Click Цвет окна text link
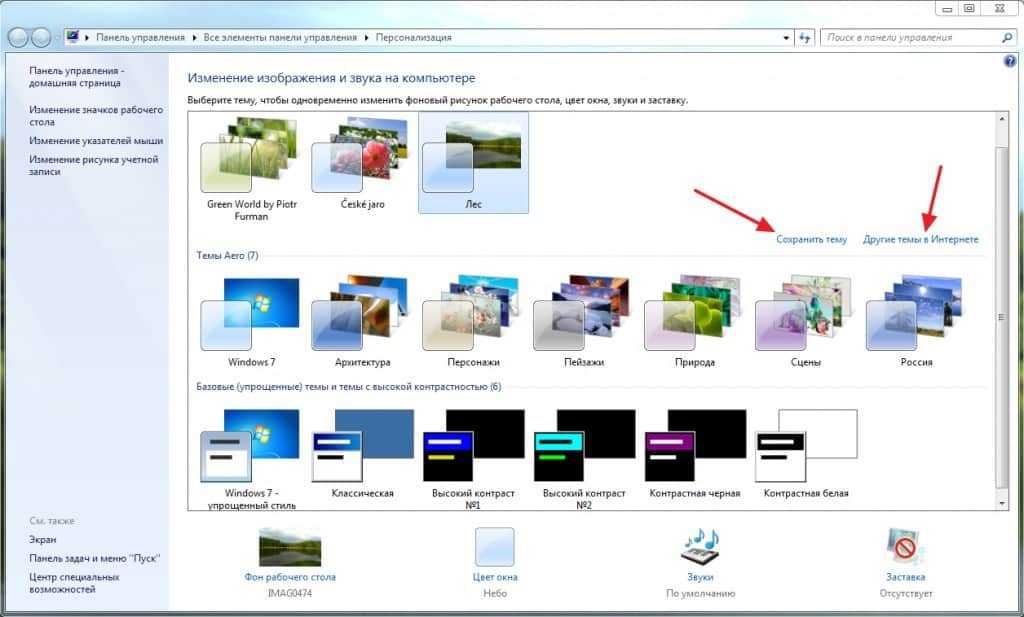 [495, 577]
